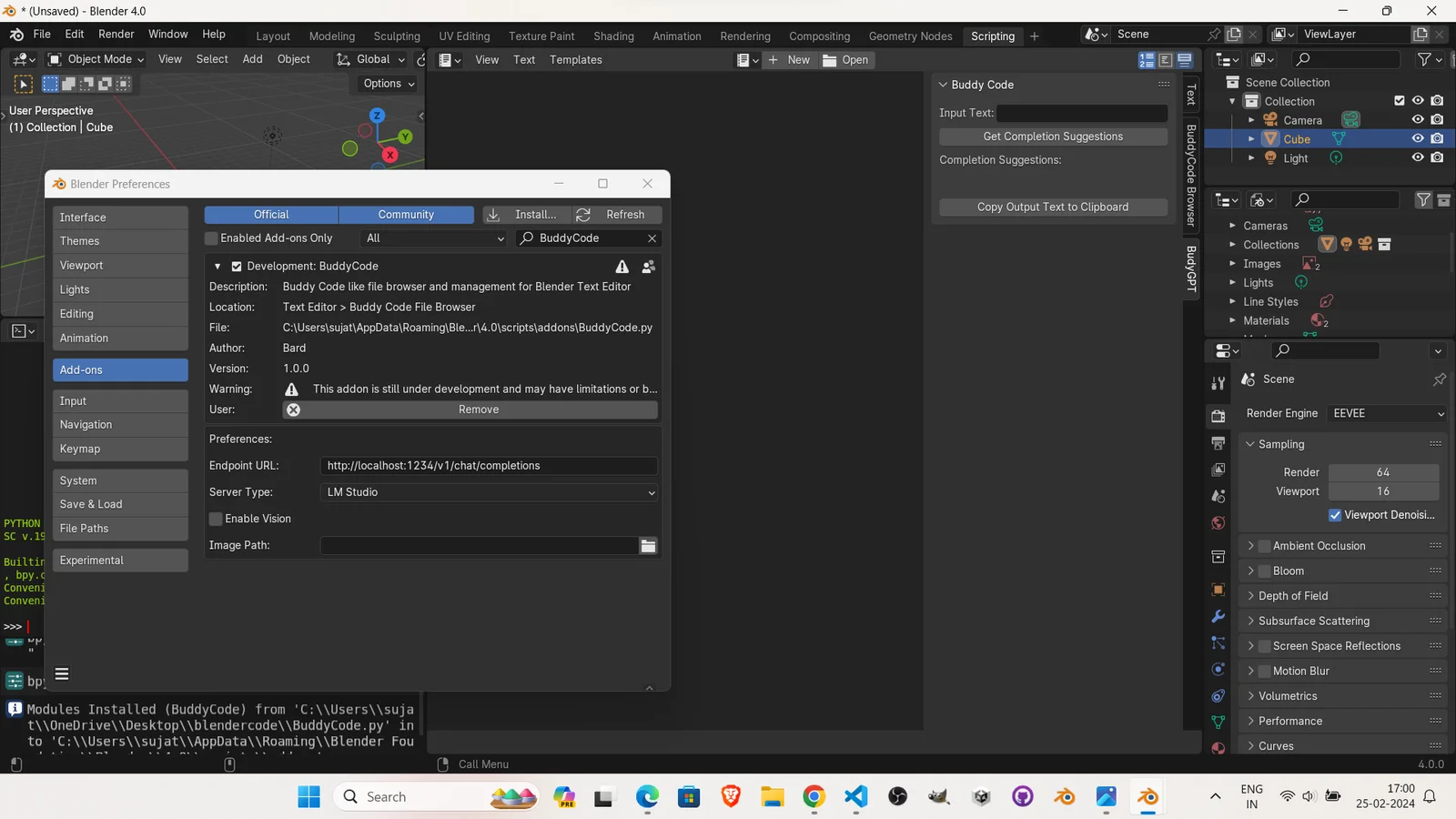Hide the Light object in the viewport
The image size is (1456, 819).
tap(1417, 157)
